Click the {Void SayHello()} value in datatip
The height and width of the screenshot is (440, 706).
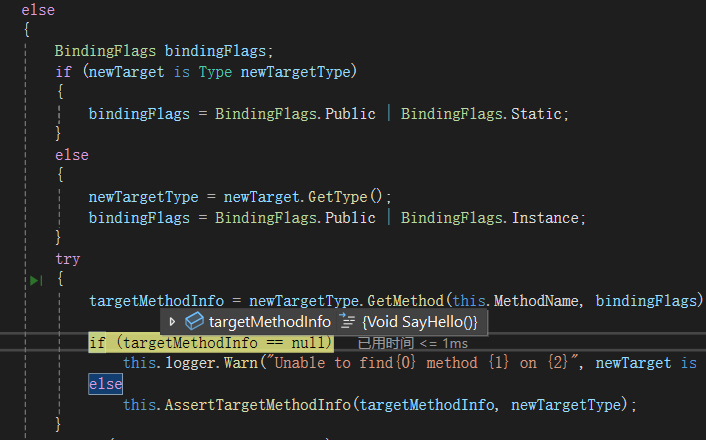419,322
